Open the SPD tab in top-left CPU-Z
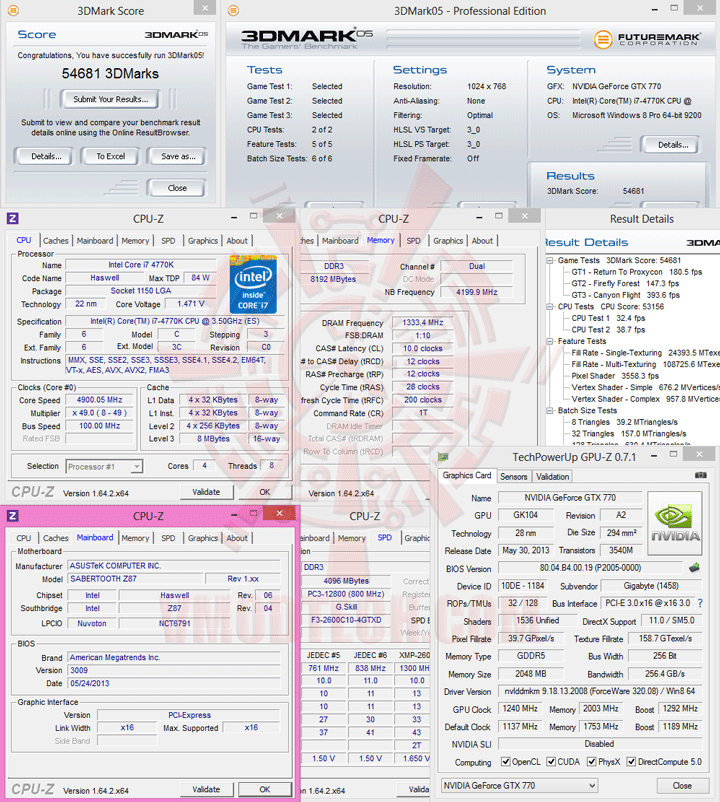720x802 pixels. click(x=168, y=241)
